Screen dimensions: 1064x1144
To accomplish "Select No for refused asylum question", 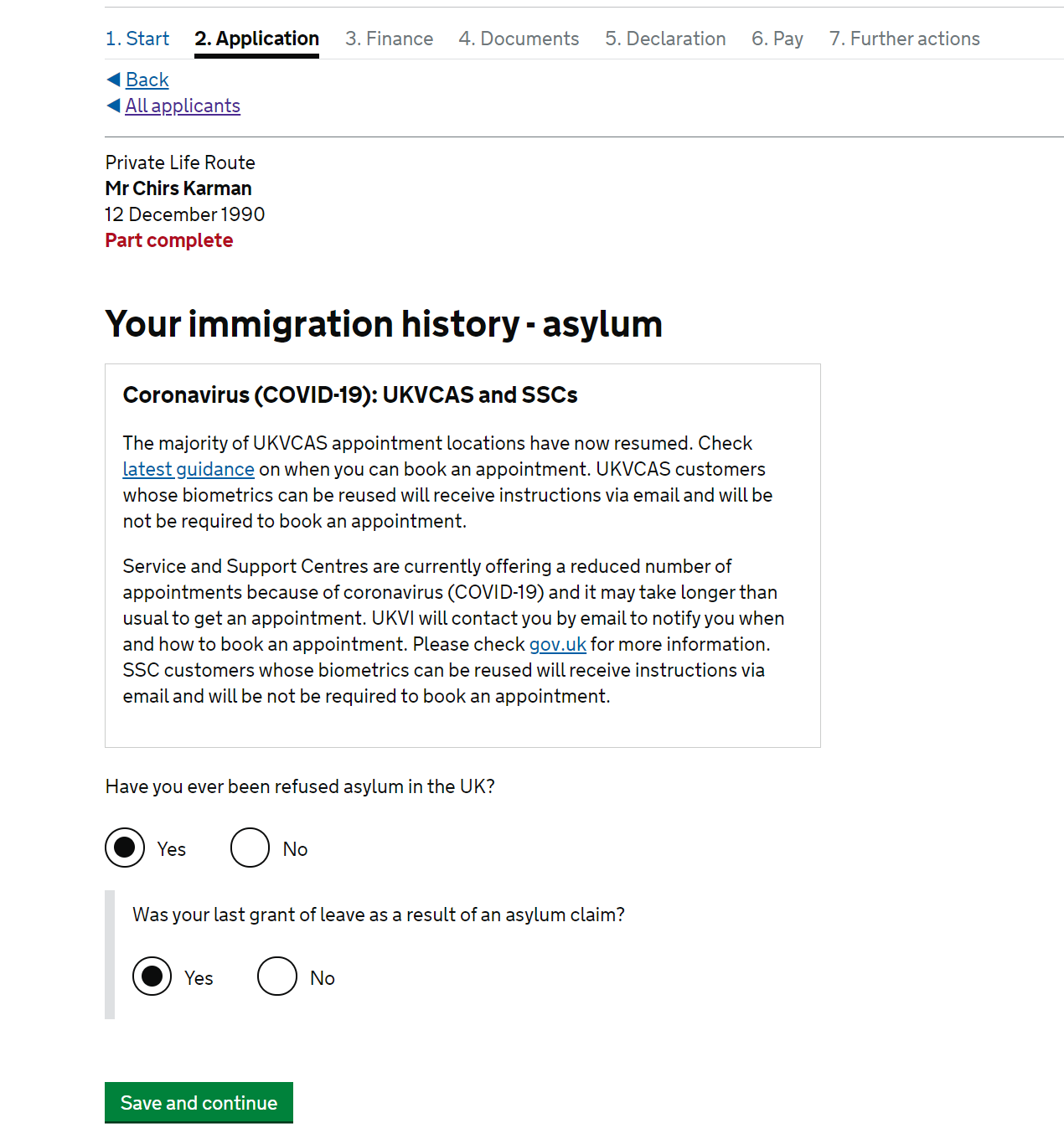I will 250,848.
